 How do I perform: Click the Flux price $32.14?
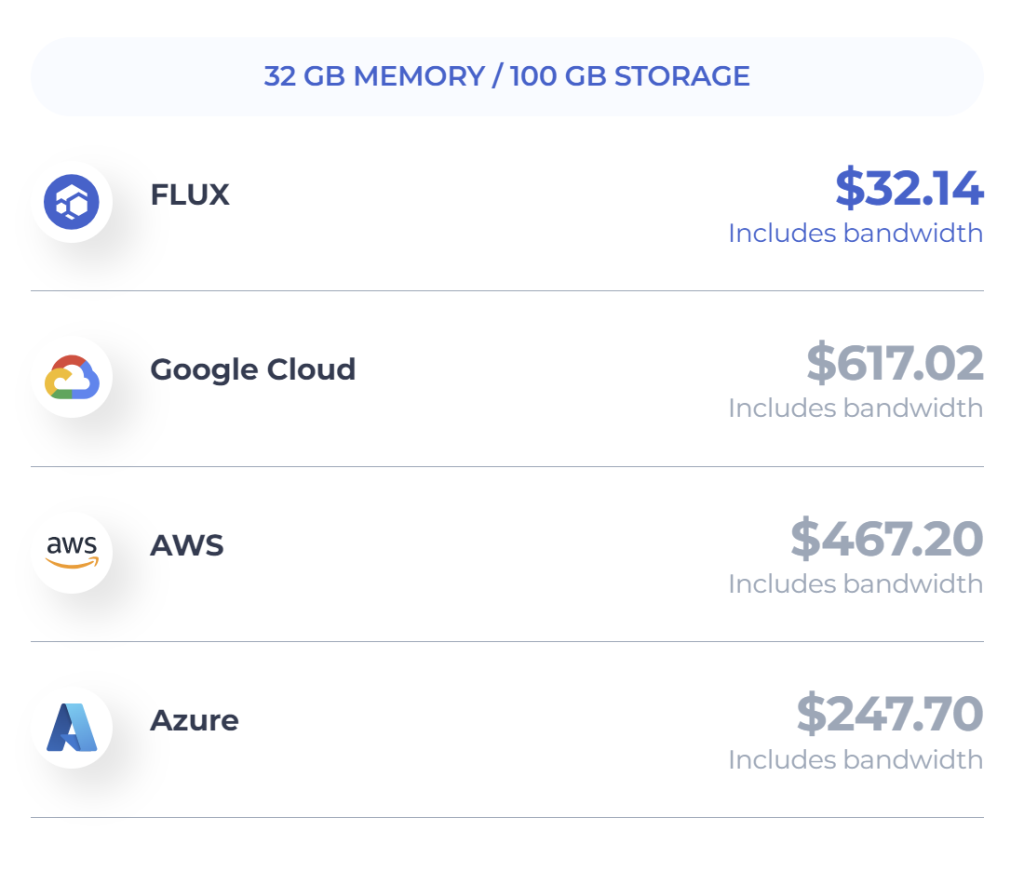[909, 188]
